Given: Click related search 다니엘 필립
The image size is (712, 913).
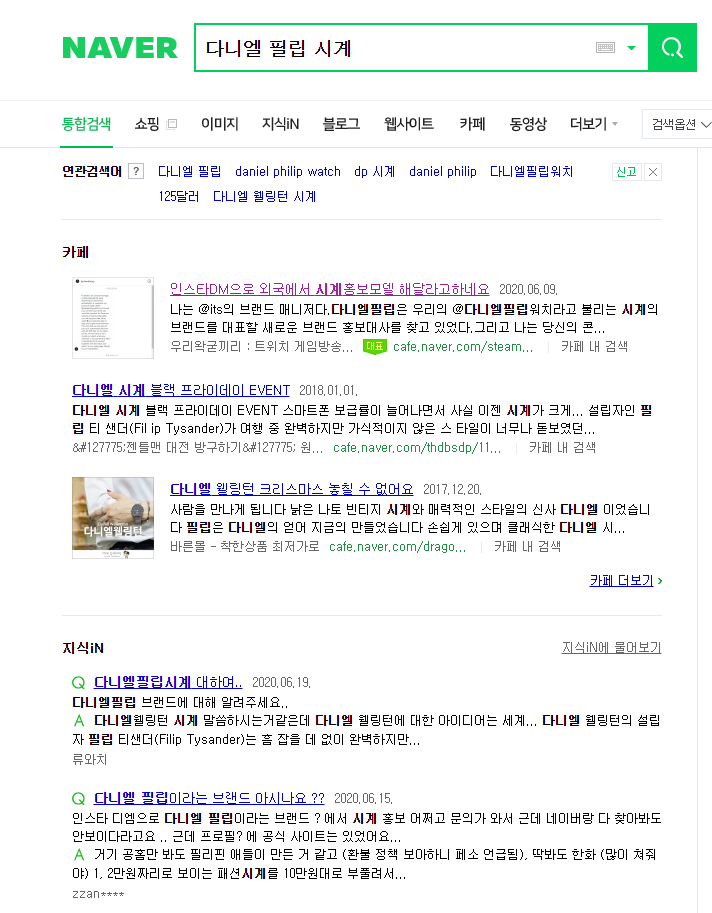Looking at the screenshot, I should (189, 171).
